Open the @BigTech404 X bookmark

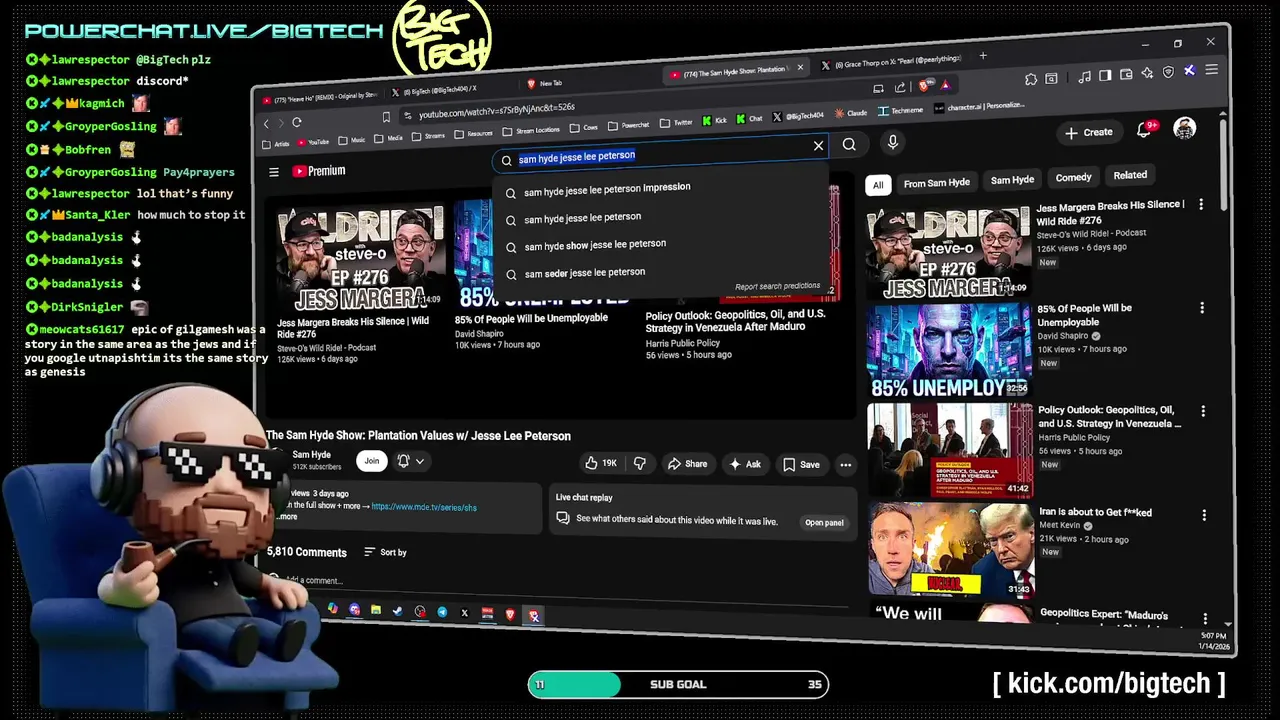[798, 117]
